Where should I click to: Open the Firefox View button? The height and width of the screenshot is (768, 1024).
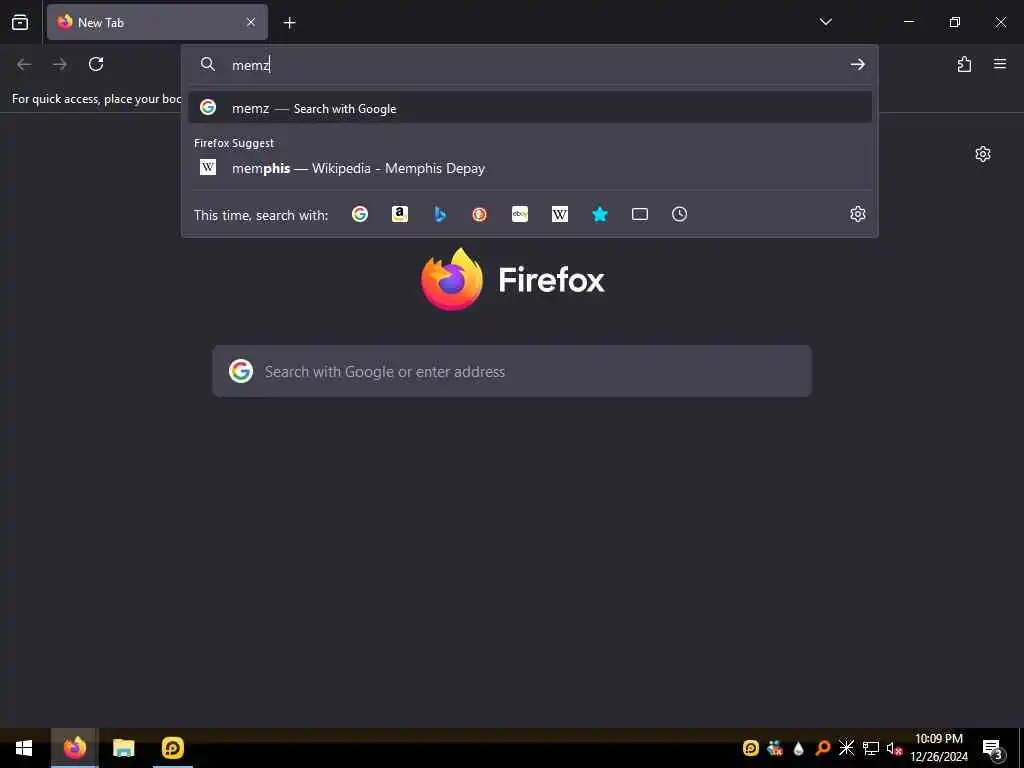coord(20,22)
